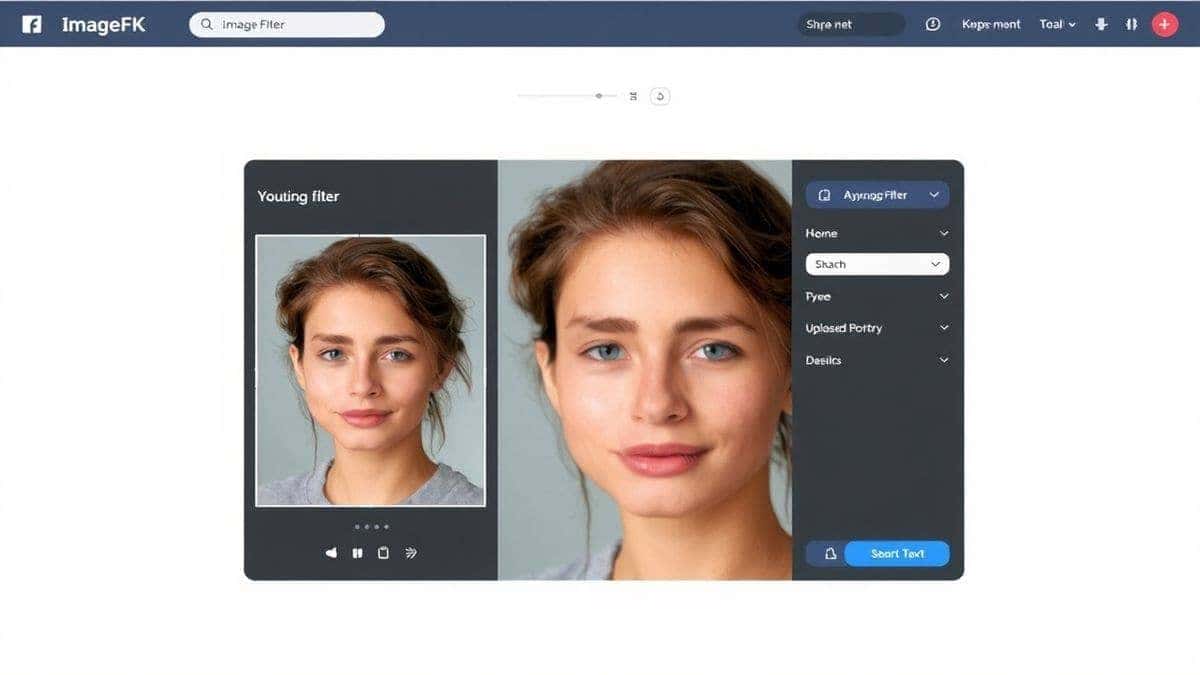Open the clock history icon in header
This screenshot has width=1200, height=675.
933,24
